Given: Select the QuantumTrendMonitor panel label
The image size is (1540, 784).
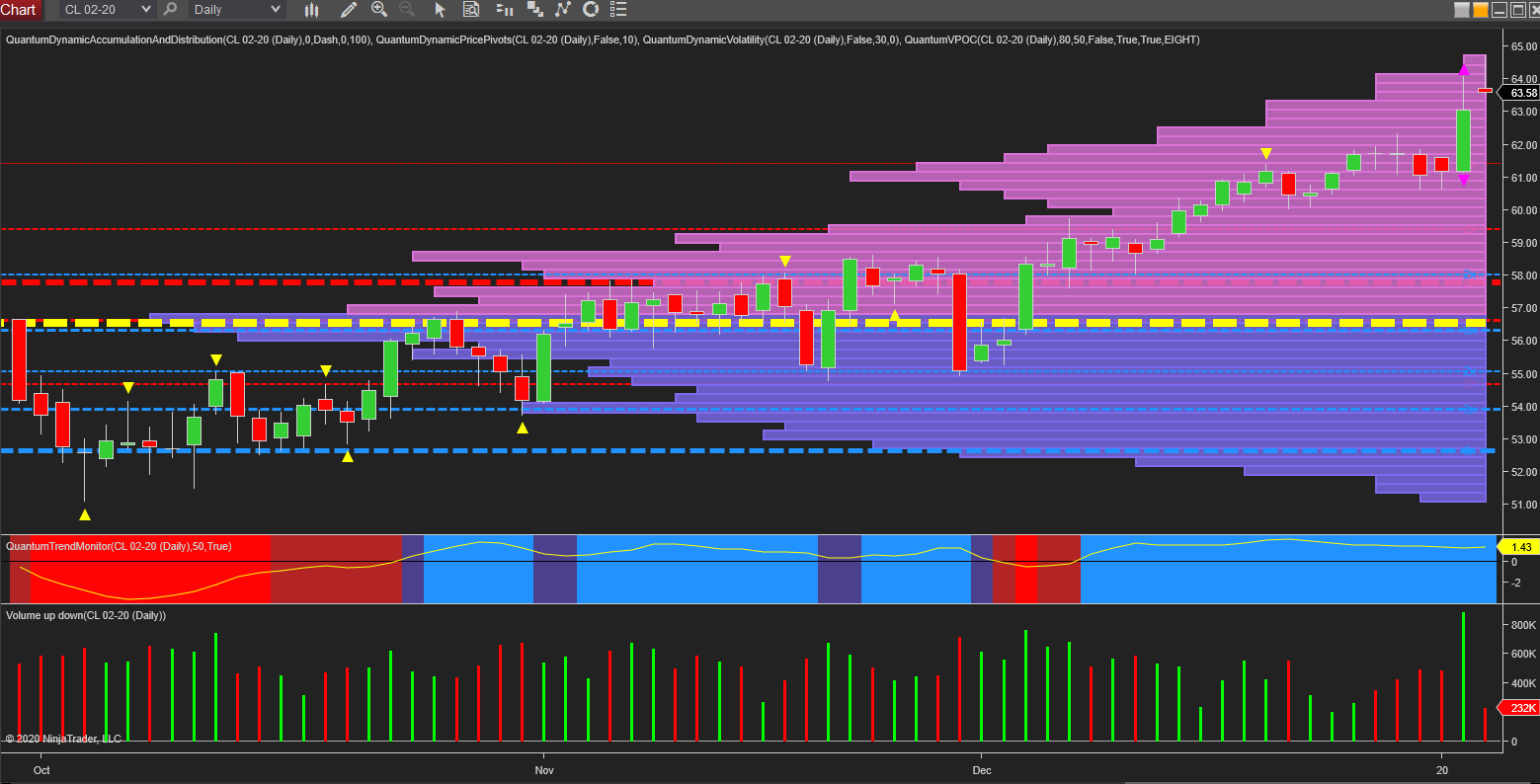Looking at the screenshot, I should (x=120, y=546).
